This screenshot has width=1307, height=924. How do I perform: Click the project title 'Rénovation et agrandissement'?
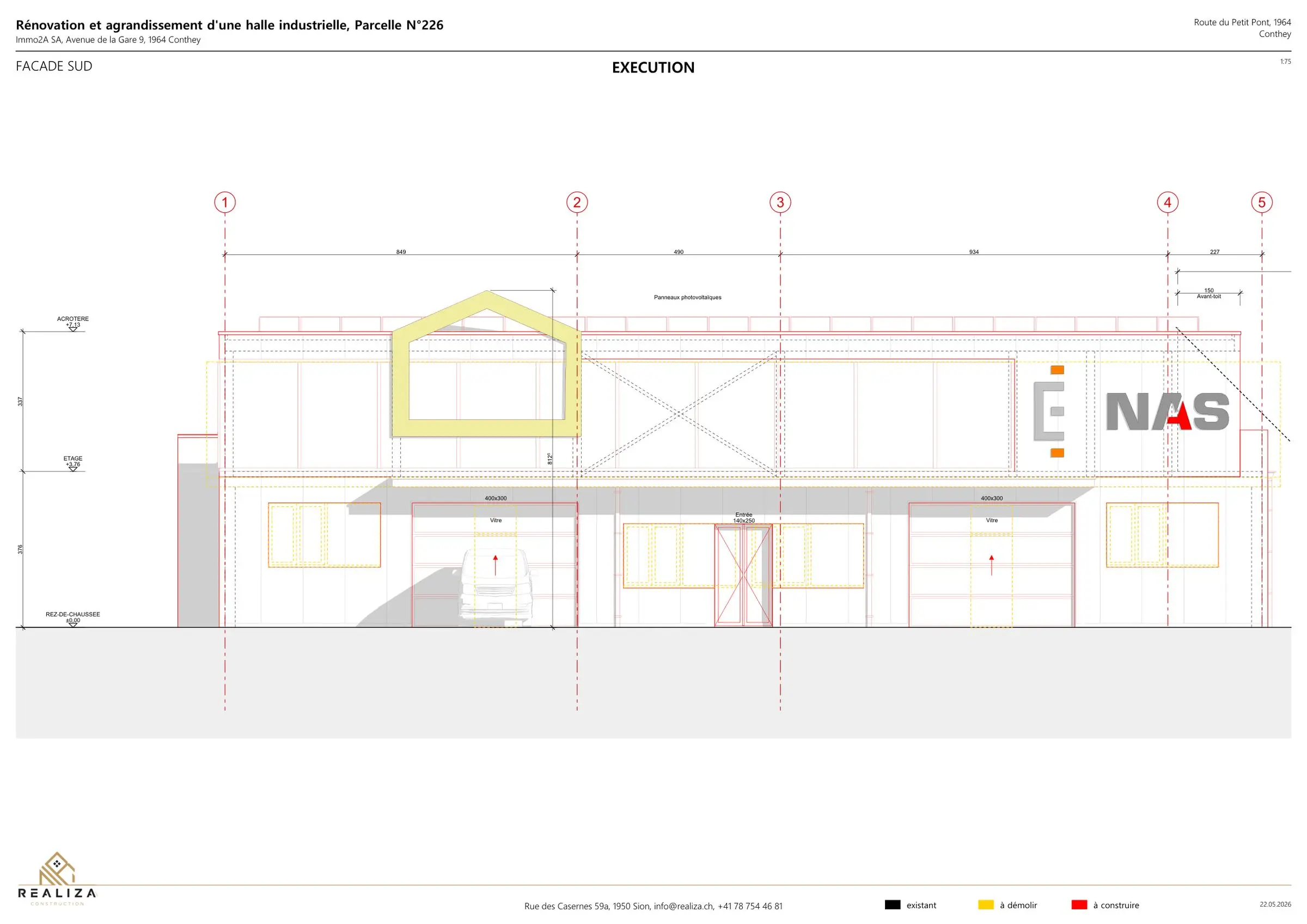(x=229, y=25)
